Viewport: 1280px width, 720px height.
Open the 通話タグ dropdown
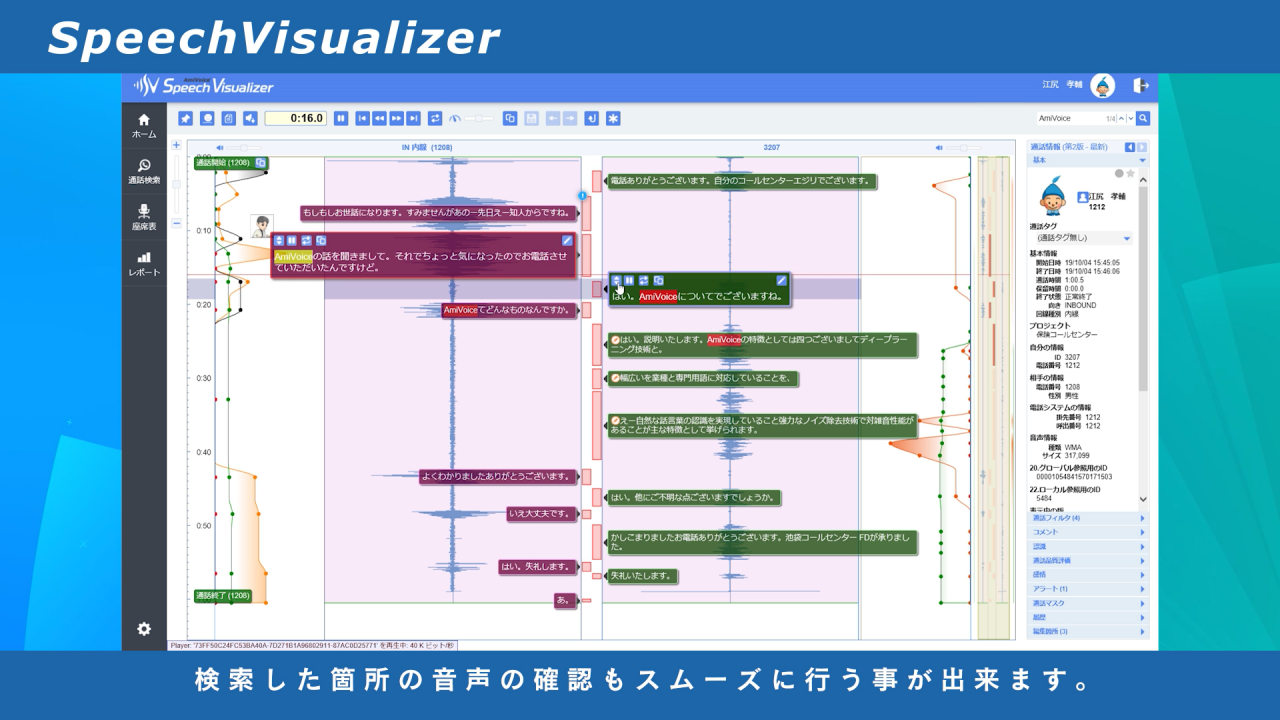click(1083, 238)
